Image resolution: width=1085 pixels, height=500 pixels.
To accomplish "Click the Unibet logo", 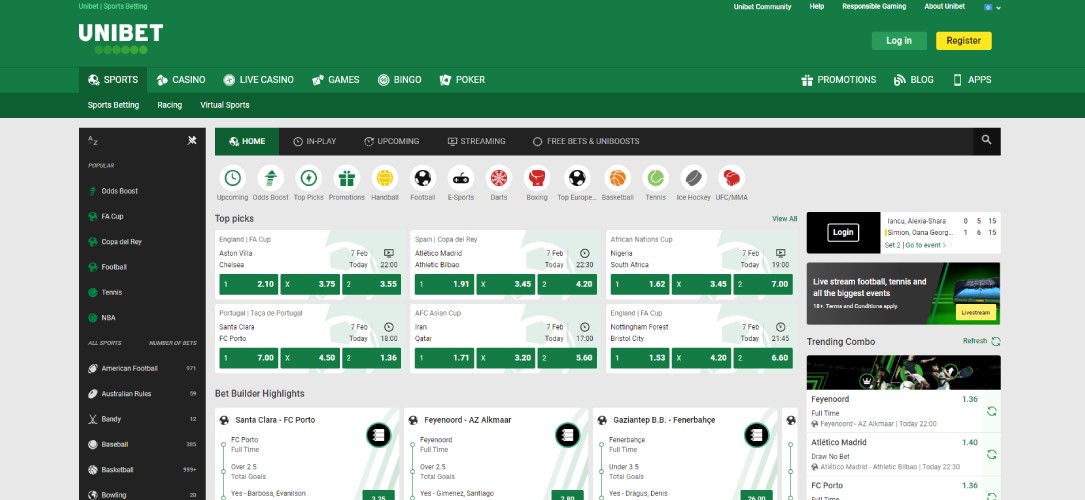I will coord(121,39).
